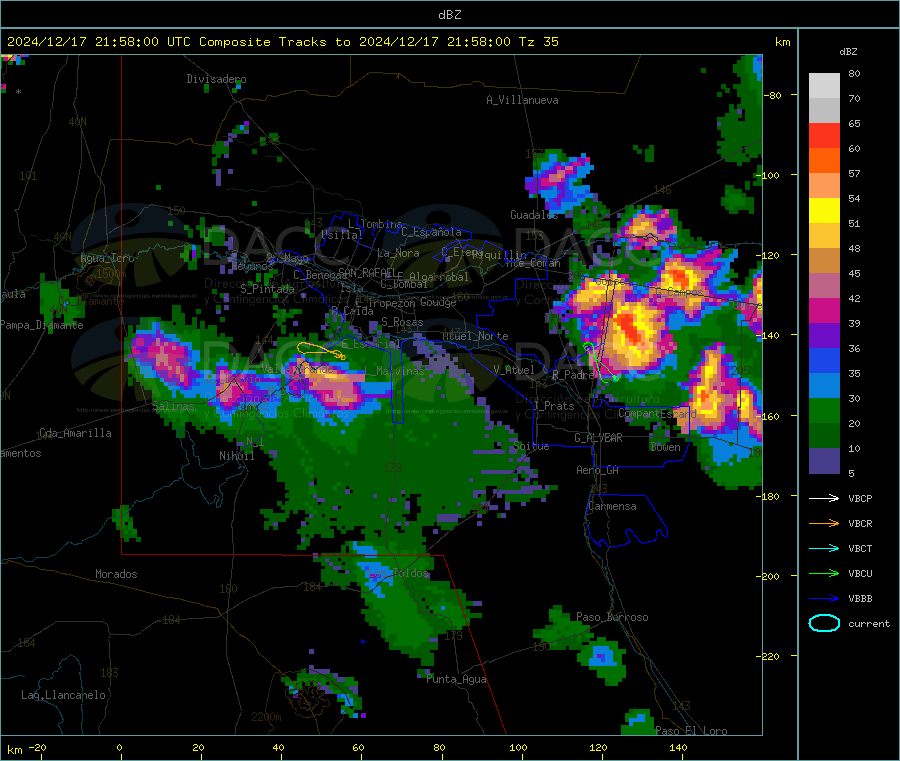Click the Pampa_Diamante location label
Image resolution: width=900 pixels, height=761 pixels.
(x=42, y=325)
